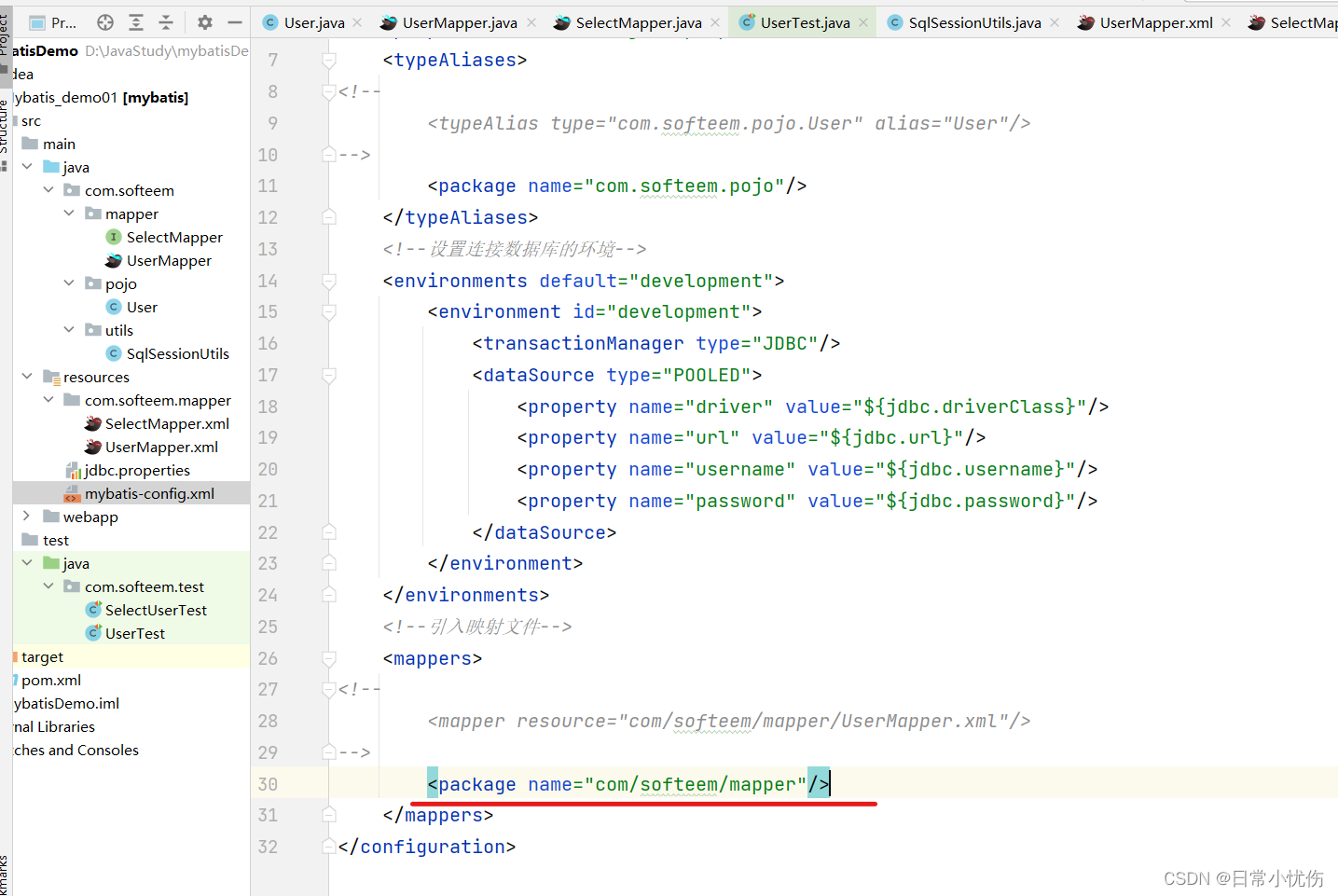Toggle fold marker at line 7 typeAliases

[x=328, y=60]
